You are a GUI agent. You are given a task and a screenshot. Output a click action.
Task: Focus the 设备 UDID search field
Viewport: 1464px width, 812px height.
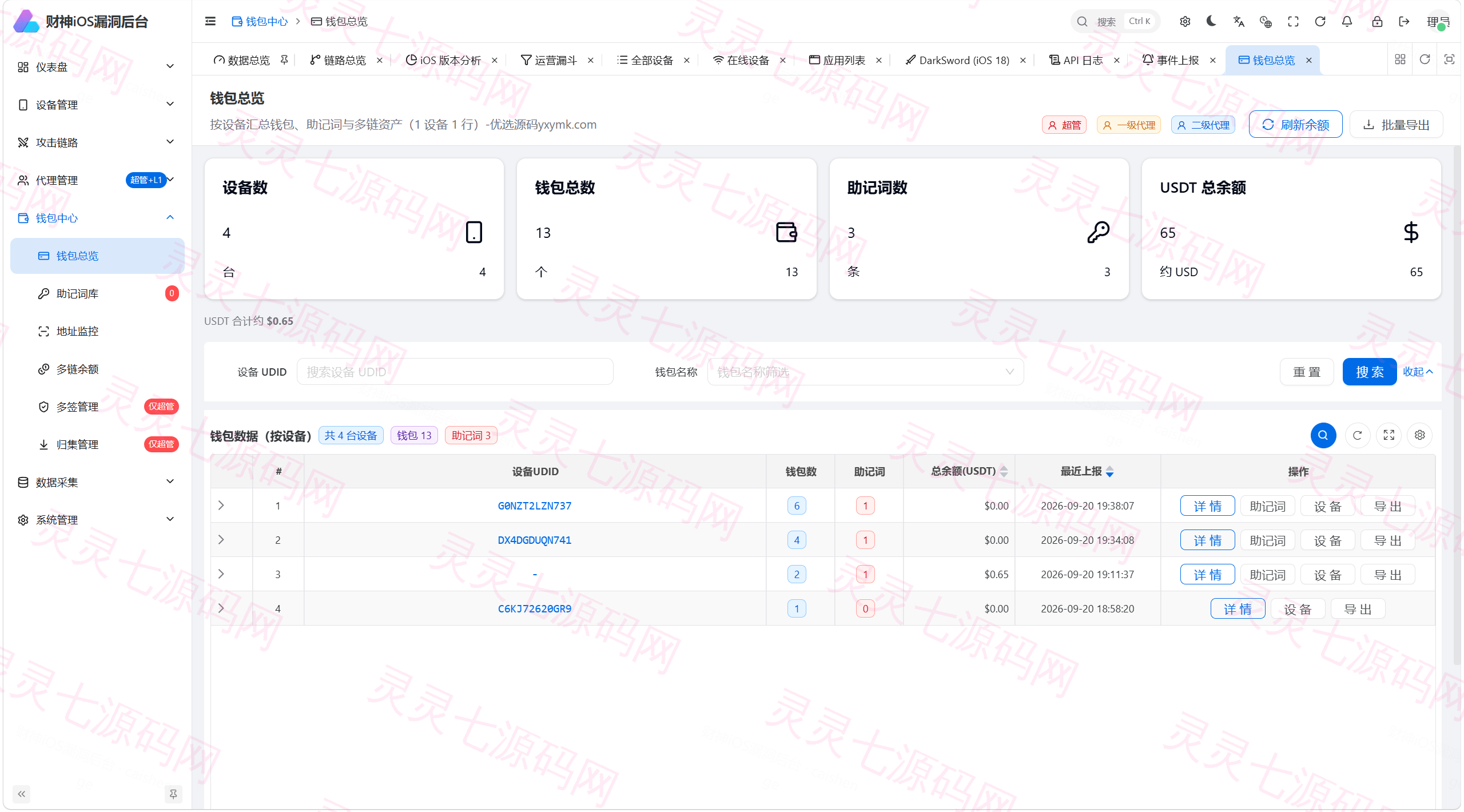pos(455,372)
